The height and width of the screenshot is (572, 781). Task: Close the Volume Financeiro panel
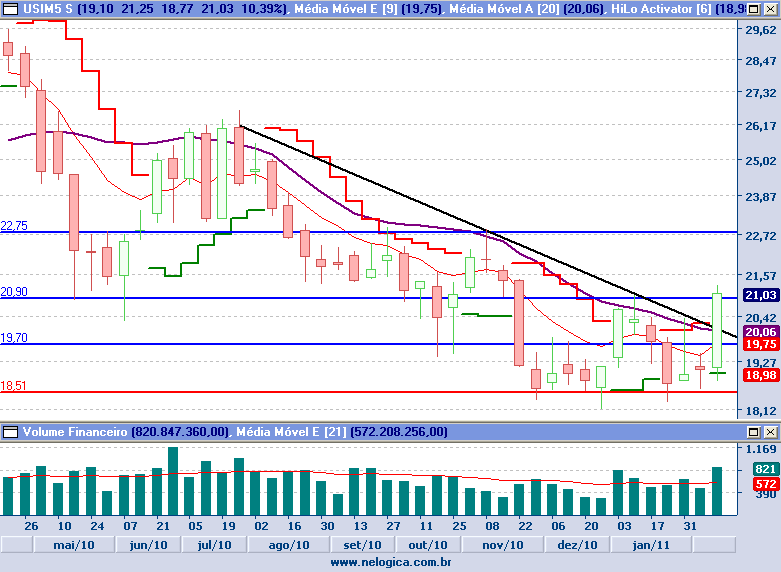click(771, 432)
